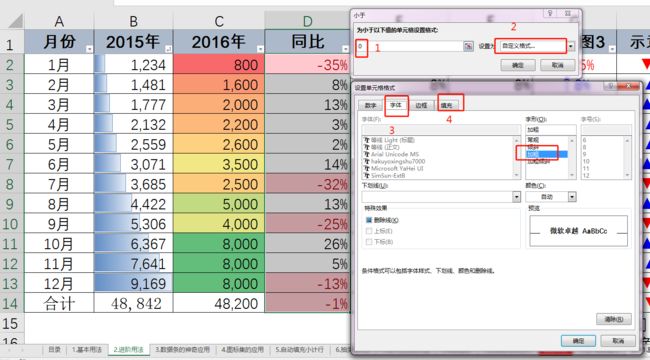The width and height of the screenshot is (650, 360).
Task: Select size 12 in the font size list
Action: pyautogui.click(x=586, y=175)
